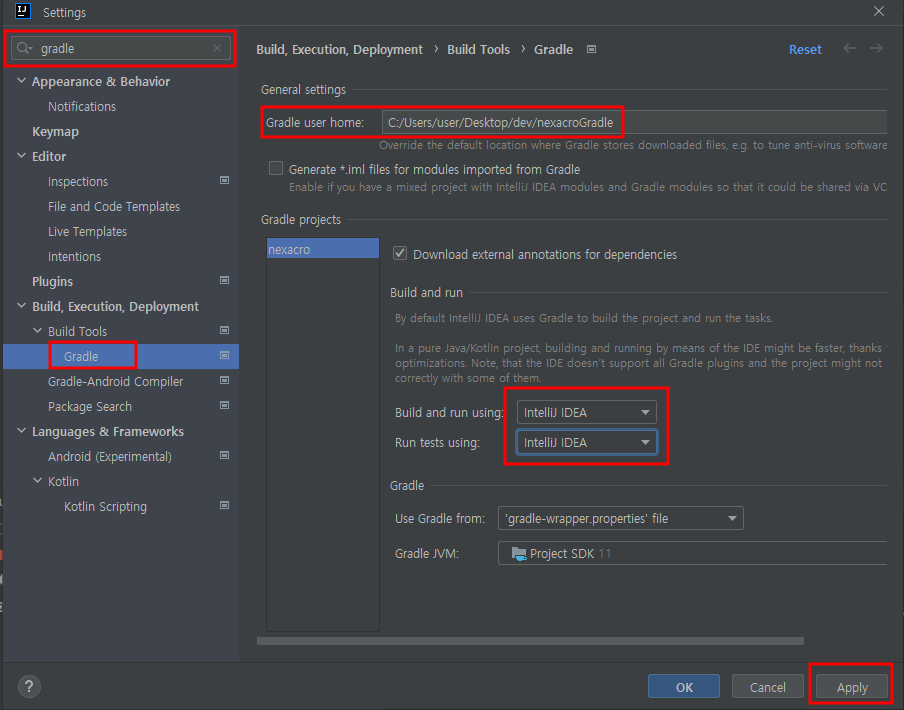Open Package Search settings
This screenshot has height=710, width=904.
pos(90,406)
